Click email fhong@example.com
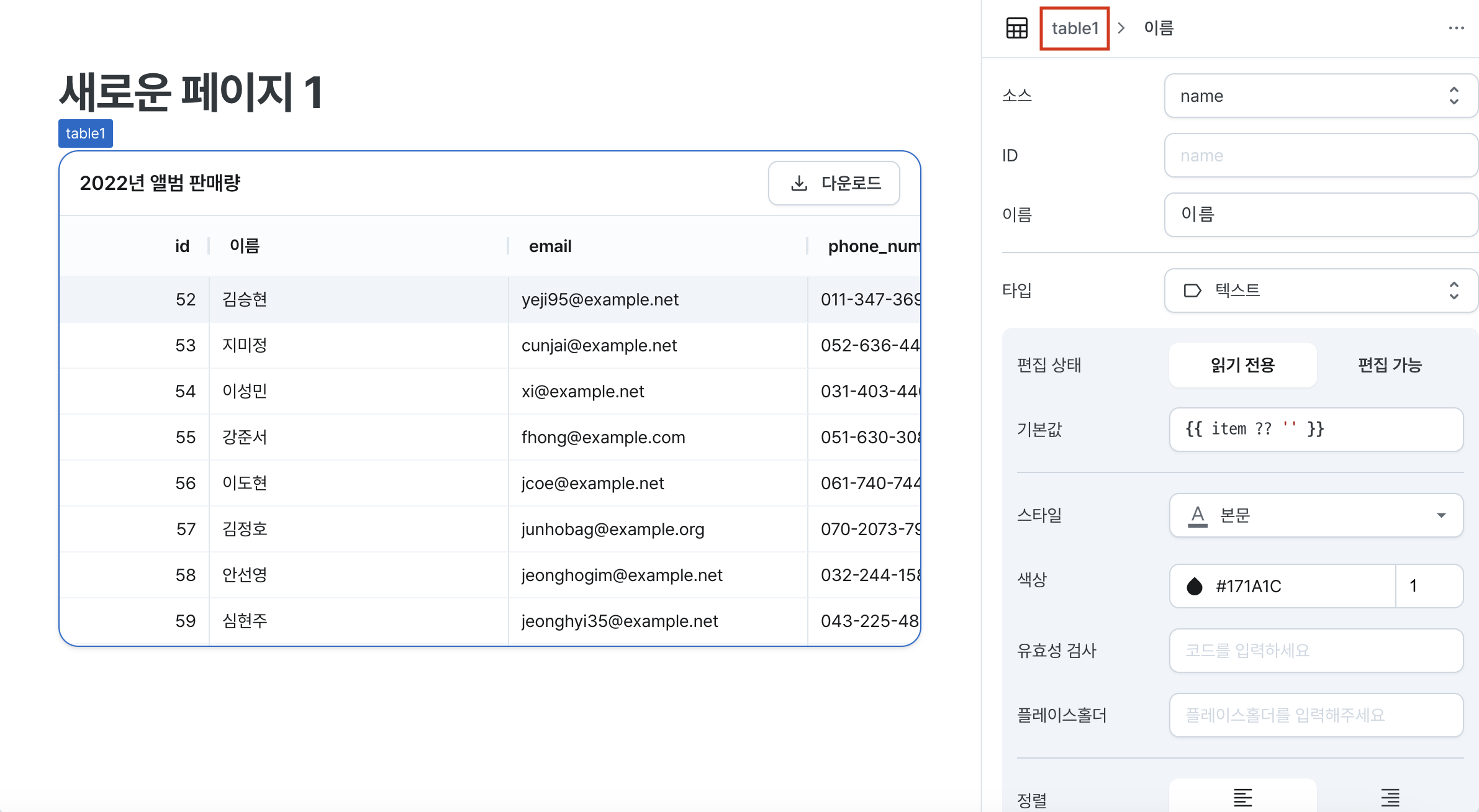 (603, 437)
